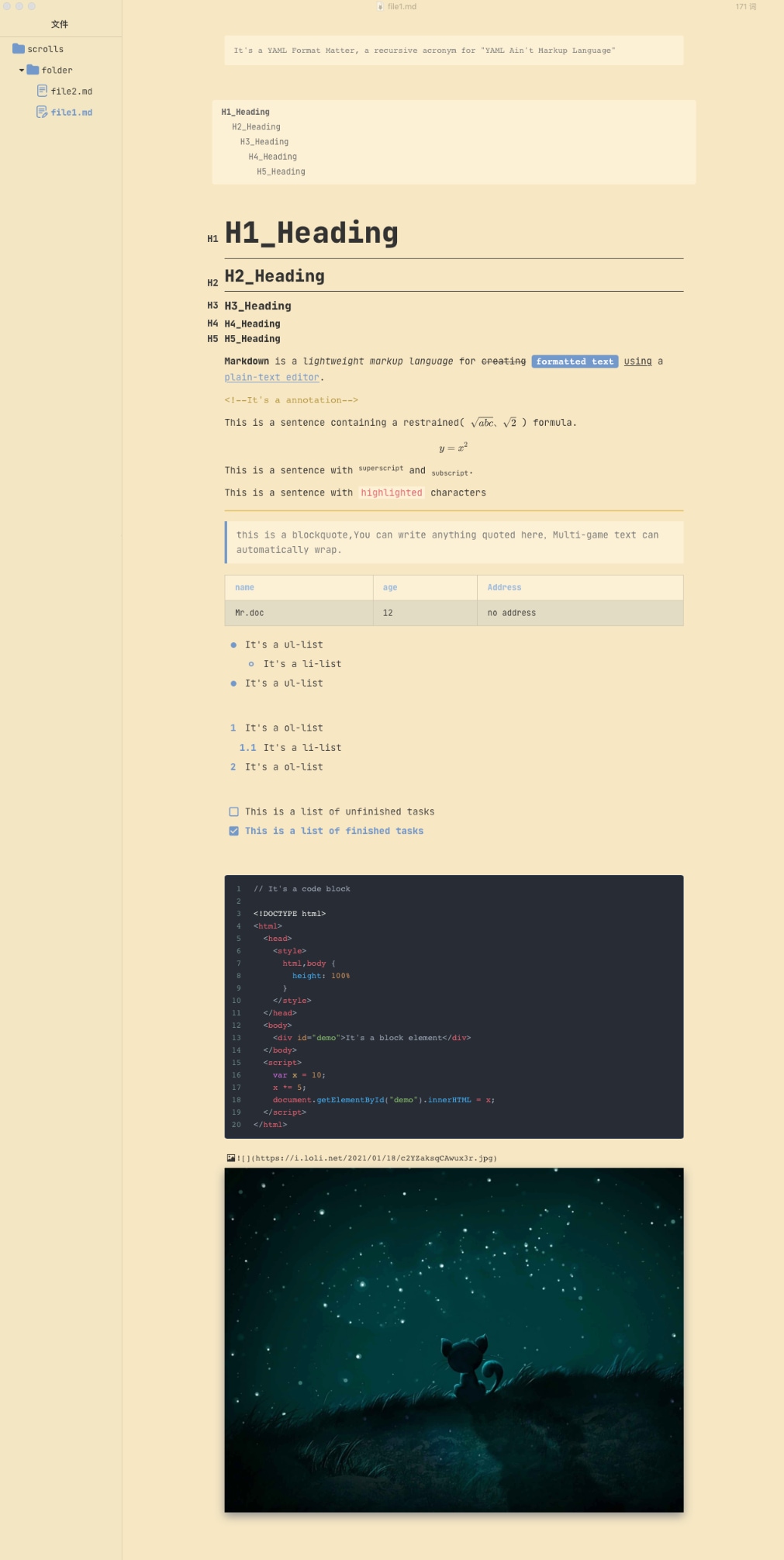
Task: Open the 文件 sidebar panel header
Action: [60, 24]
